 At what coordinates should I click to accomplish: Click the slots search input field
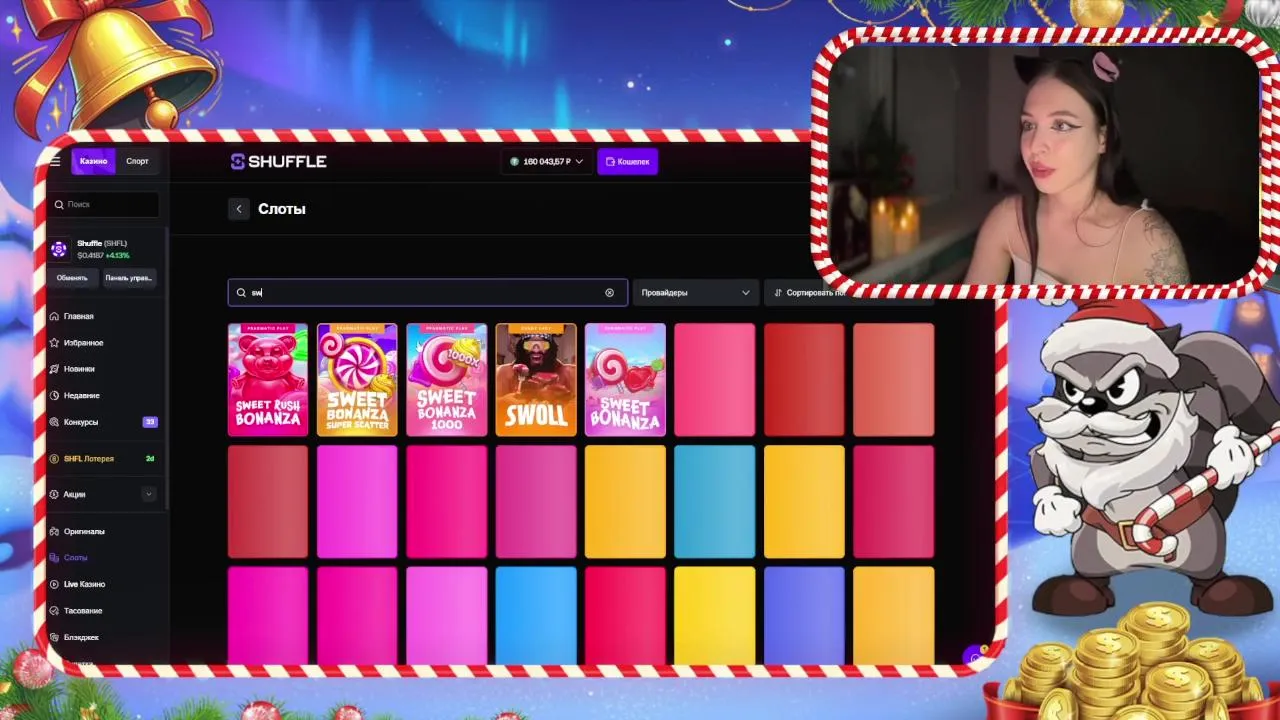[428, 292]
